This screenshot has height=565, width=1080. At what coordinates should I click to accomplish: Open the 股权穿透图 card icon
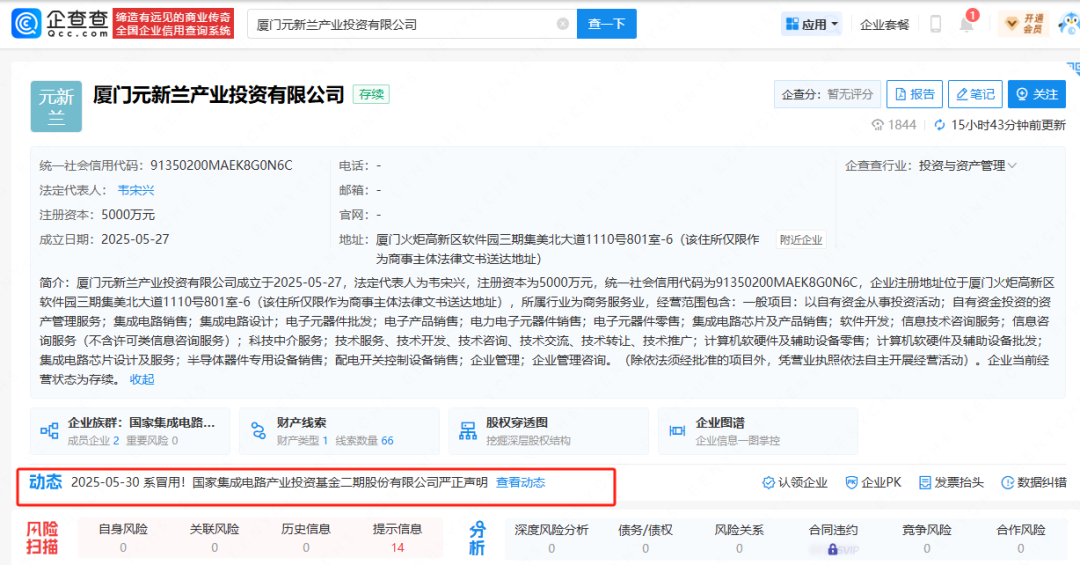click(467, 431)
